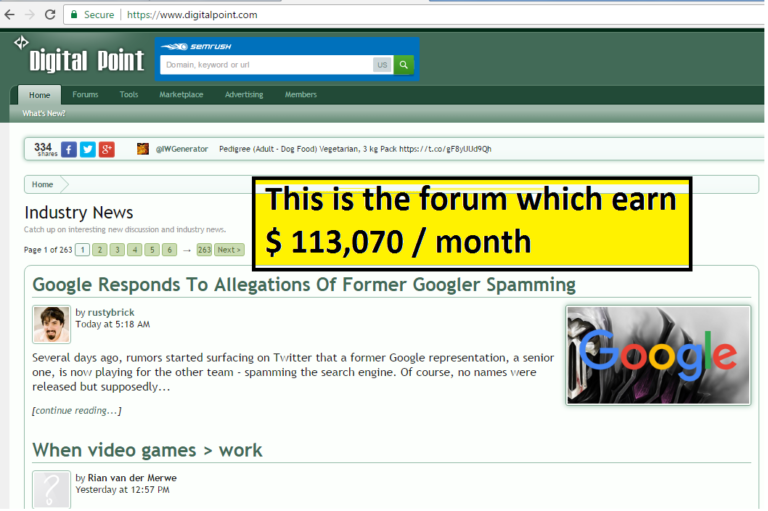The image size is (768, 511).
Task: Open the t.co link in the tweet
Action: point(445,149)
